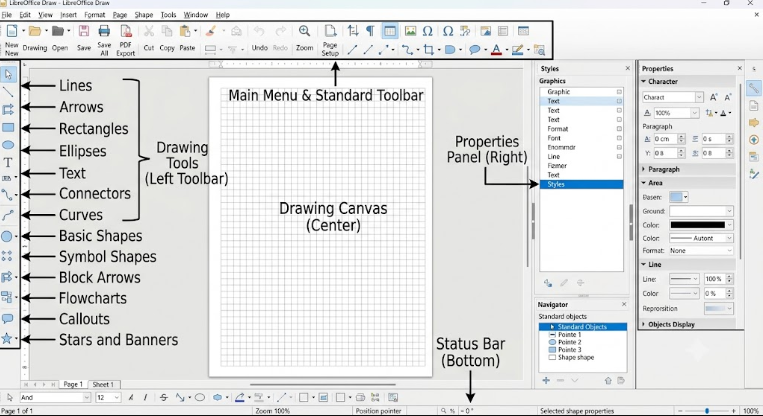Image resolution: width=763 pixels, height=416 pixels.
Task: Click the Paste clipboard icon
Action: pos(185,31)
